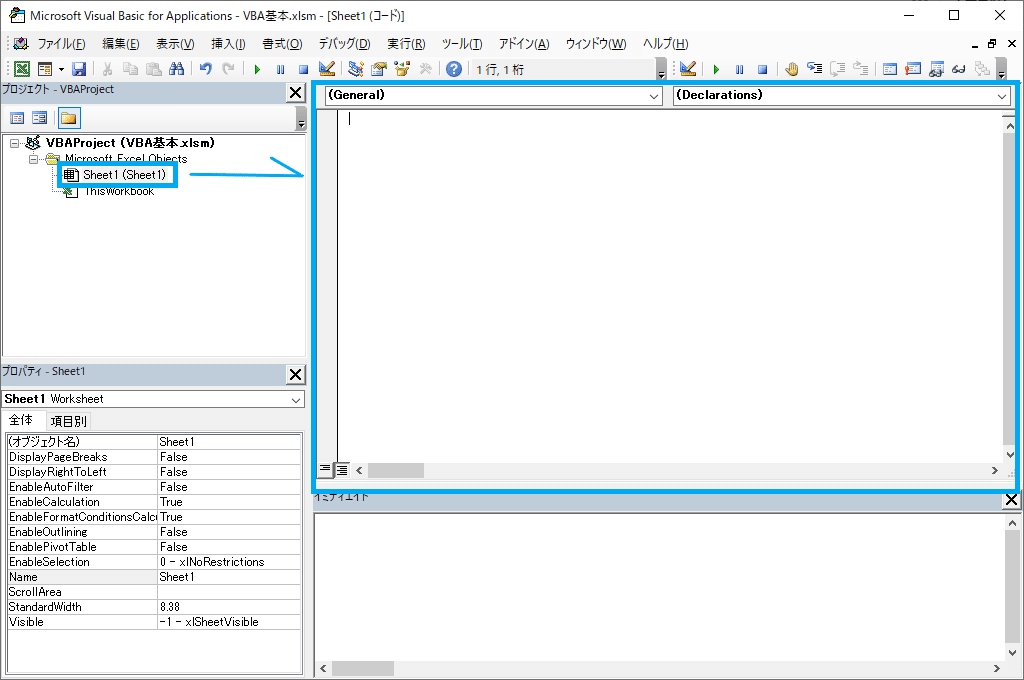Open the 挿入(I) menu
The width and height of the screenshot is (1024, 680).
pyautogui.click(x=228, y=44)
